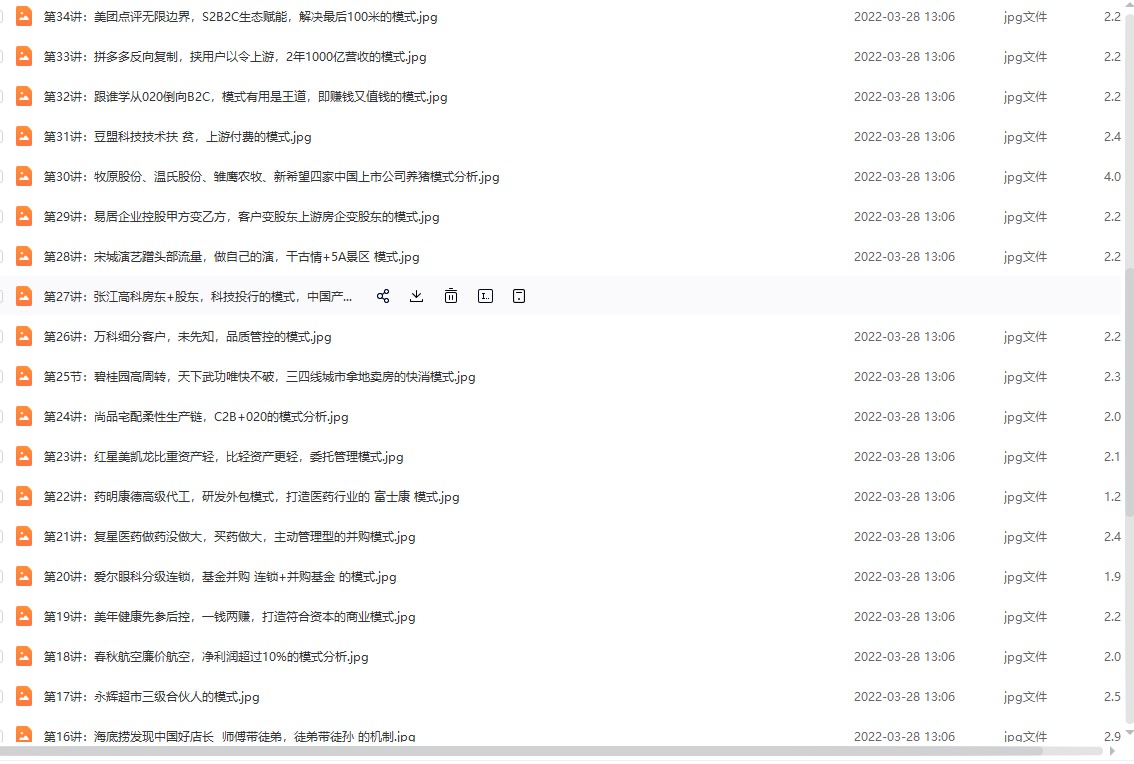1134x764 pixels.
Task: Click the image icon of 第26讲 file
Action: (x=24, y=336)
